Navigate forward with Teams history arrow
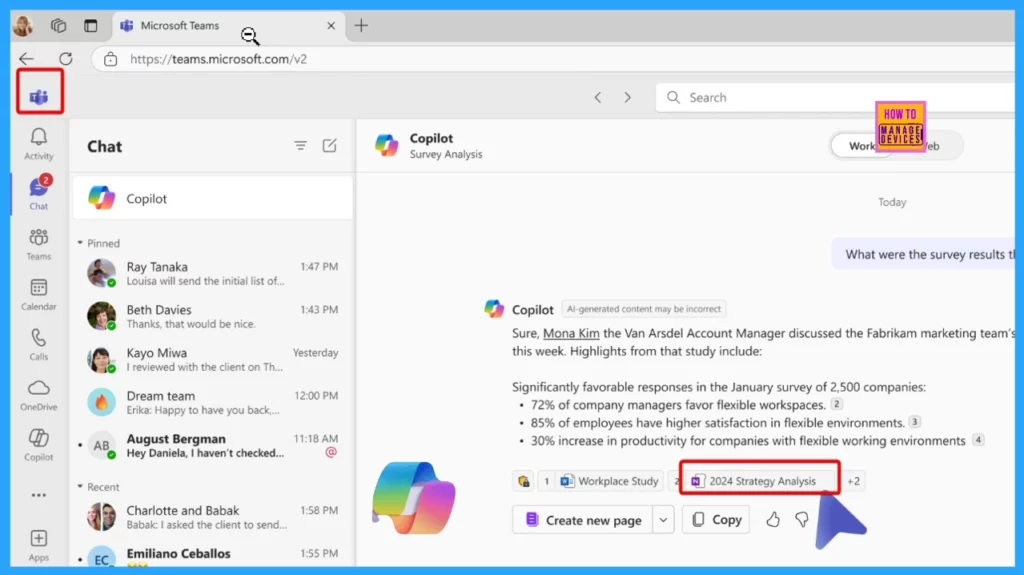Viewport: 1024px width, 575px height. tap(627, 97)
